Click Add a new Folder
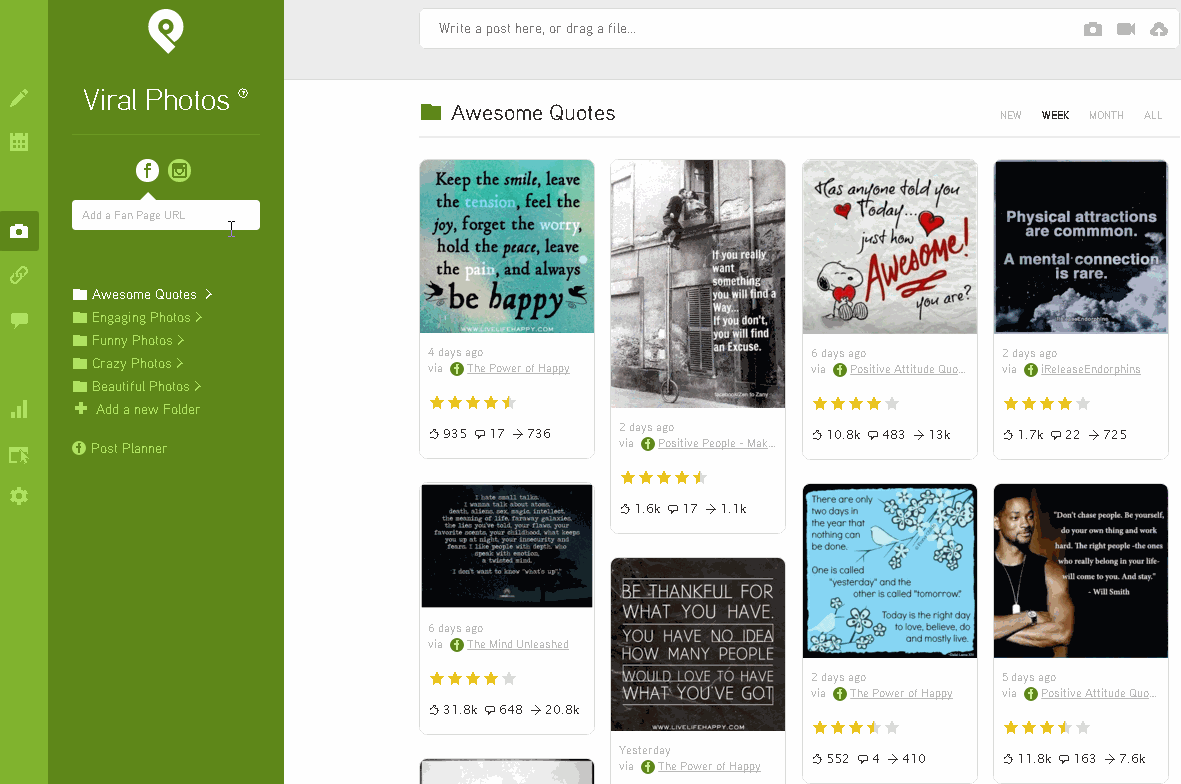This screenshot has height=784, width=1181. [x=147, y=410]
